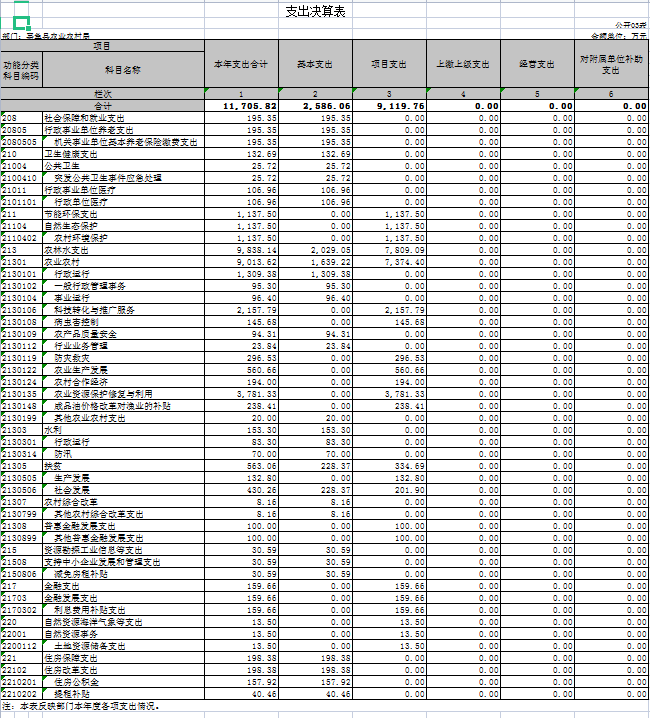Image resolution: width=650 pixels, height=718 pixels.
Task: Click the 上缴上级支出 column header
Action: 463,65
